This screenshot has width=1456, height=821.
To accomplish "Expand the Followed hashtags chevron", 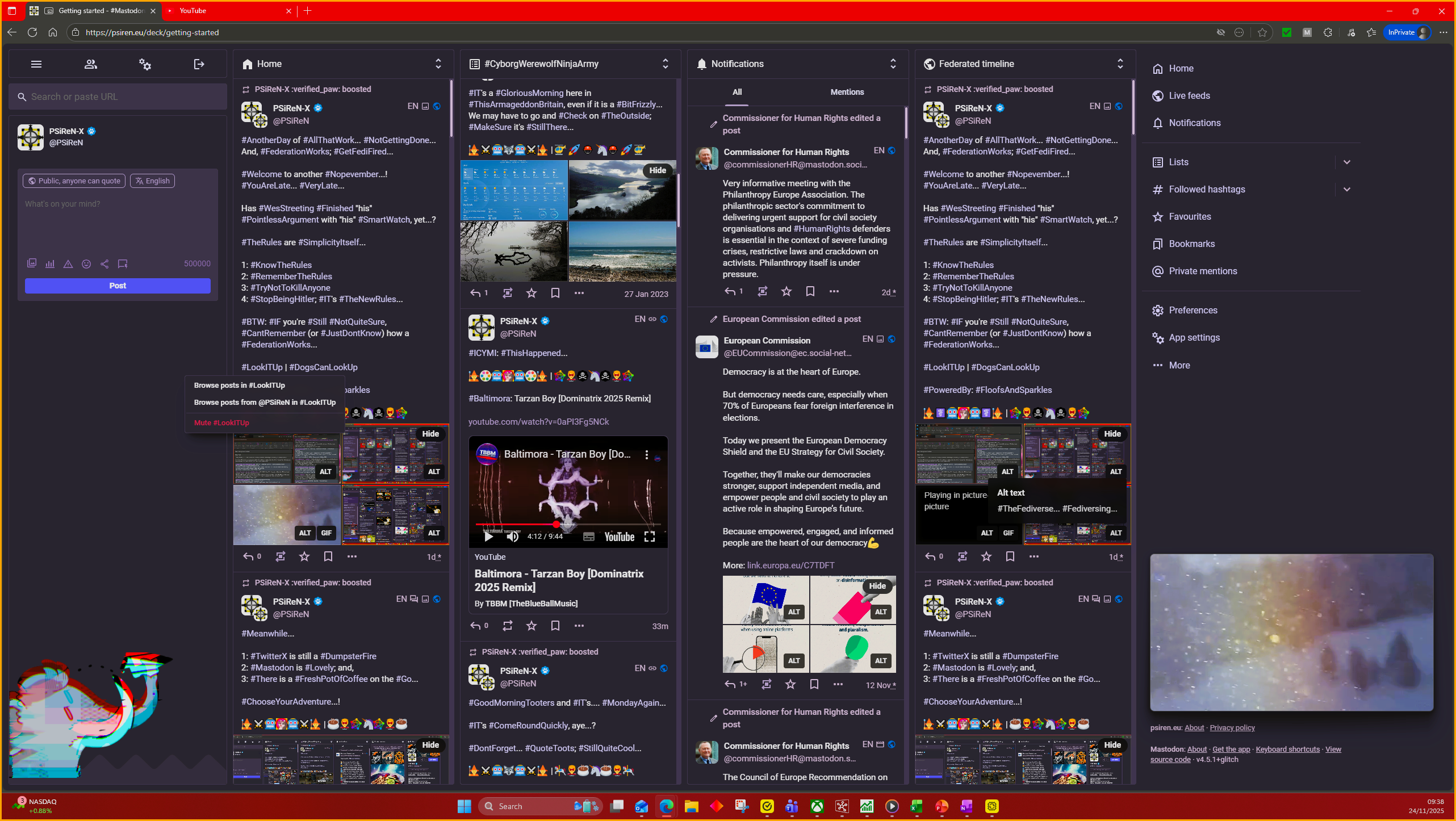I will [1346, 190].
